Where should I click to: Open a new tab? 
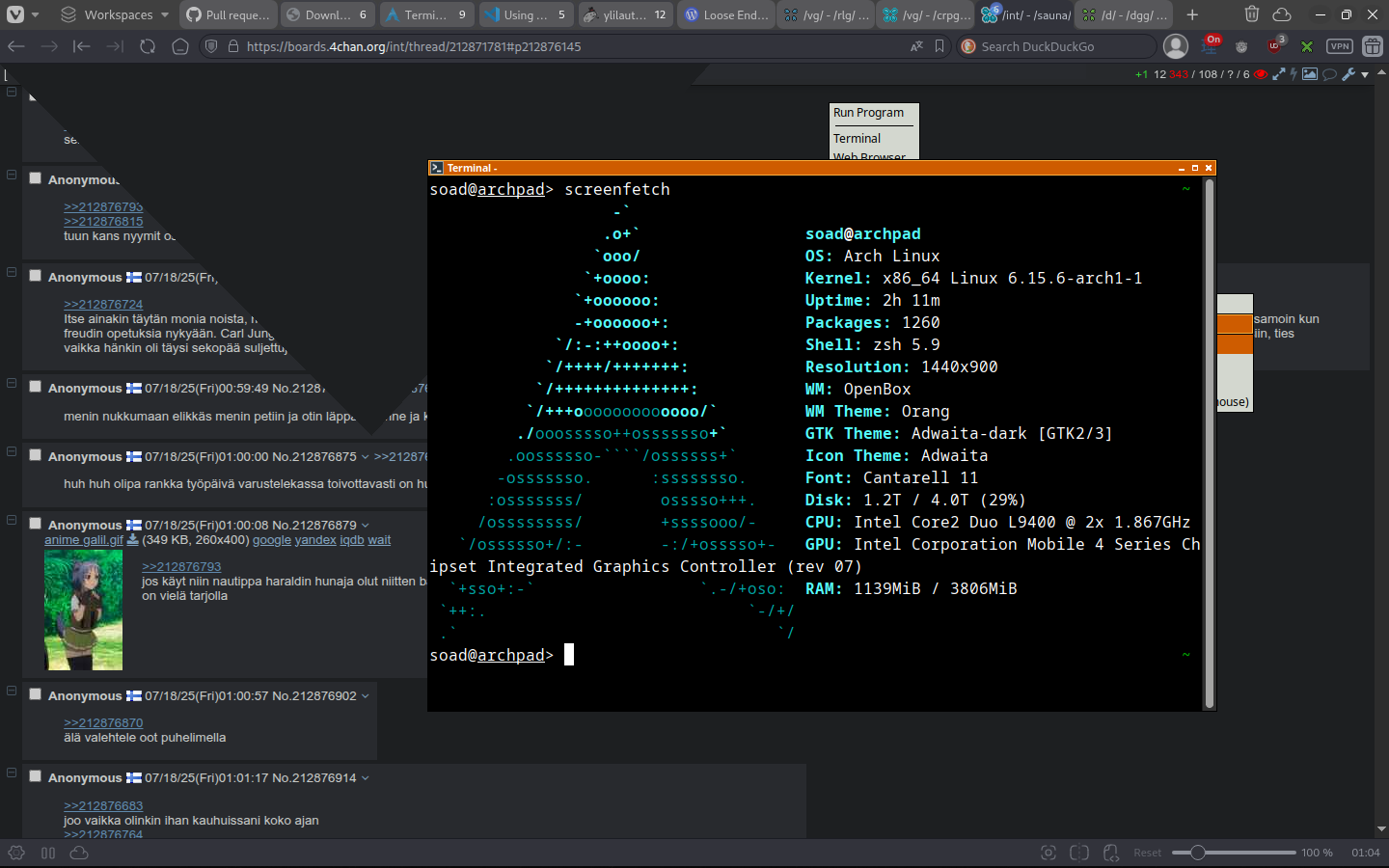click(x=1192, y=14)
